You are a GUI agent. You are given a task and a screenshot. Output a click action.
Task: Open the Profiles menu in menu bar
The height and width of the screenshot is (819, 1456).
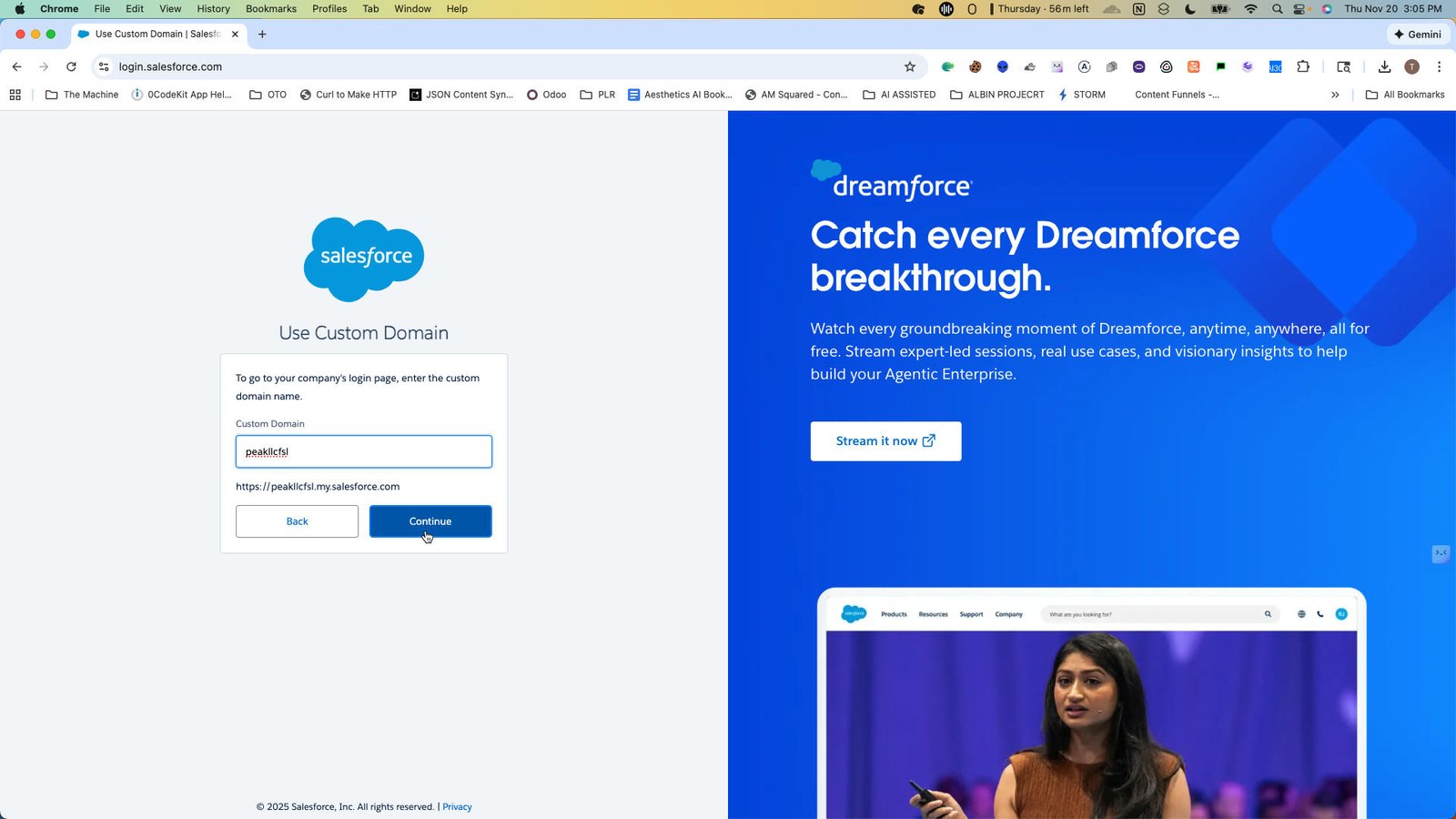click(x=329, y=9)
